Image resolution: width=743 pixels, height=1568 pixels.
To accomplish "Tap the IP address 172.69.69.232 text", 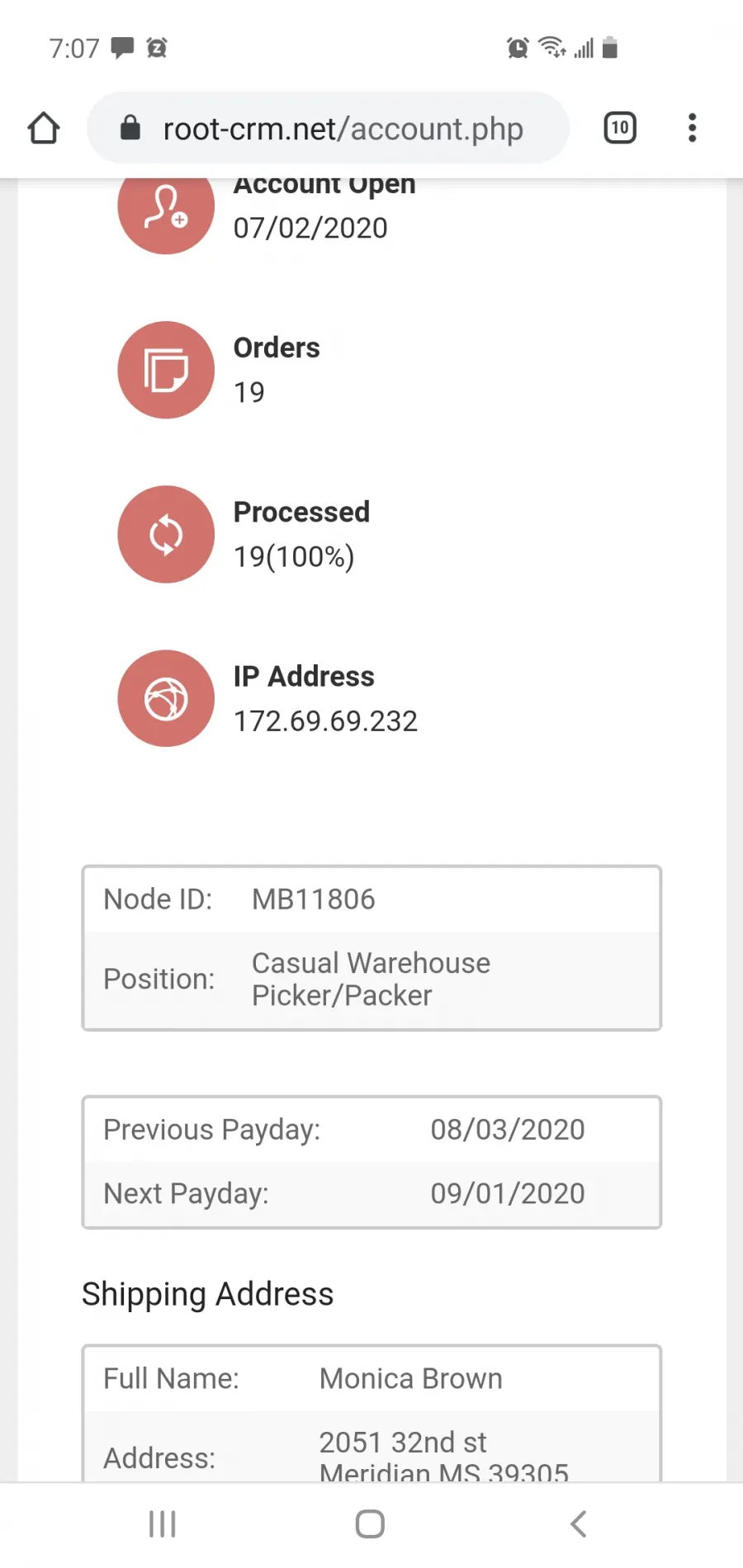I will [x=325, y=721].
